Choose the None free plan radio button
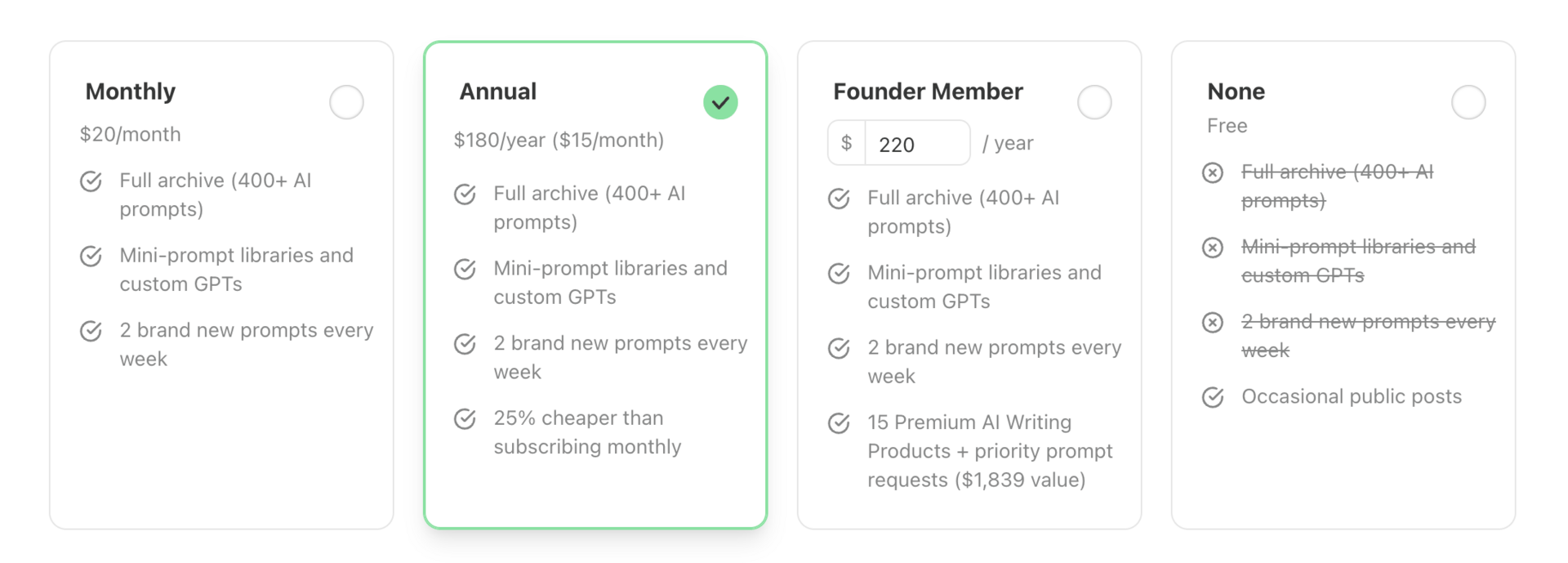The width and height of the screenshot is (1568, 563). click(1468, 102)
